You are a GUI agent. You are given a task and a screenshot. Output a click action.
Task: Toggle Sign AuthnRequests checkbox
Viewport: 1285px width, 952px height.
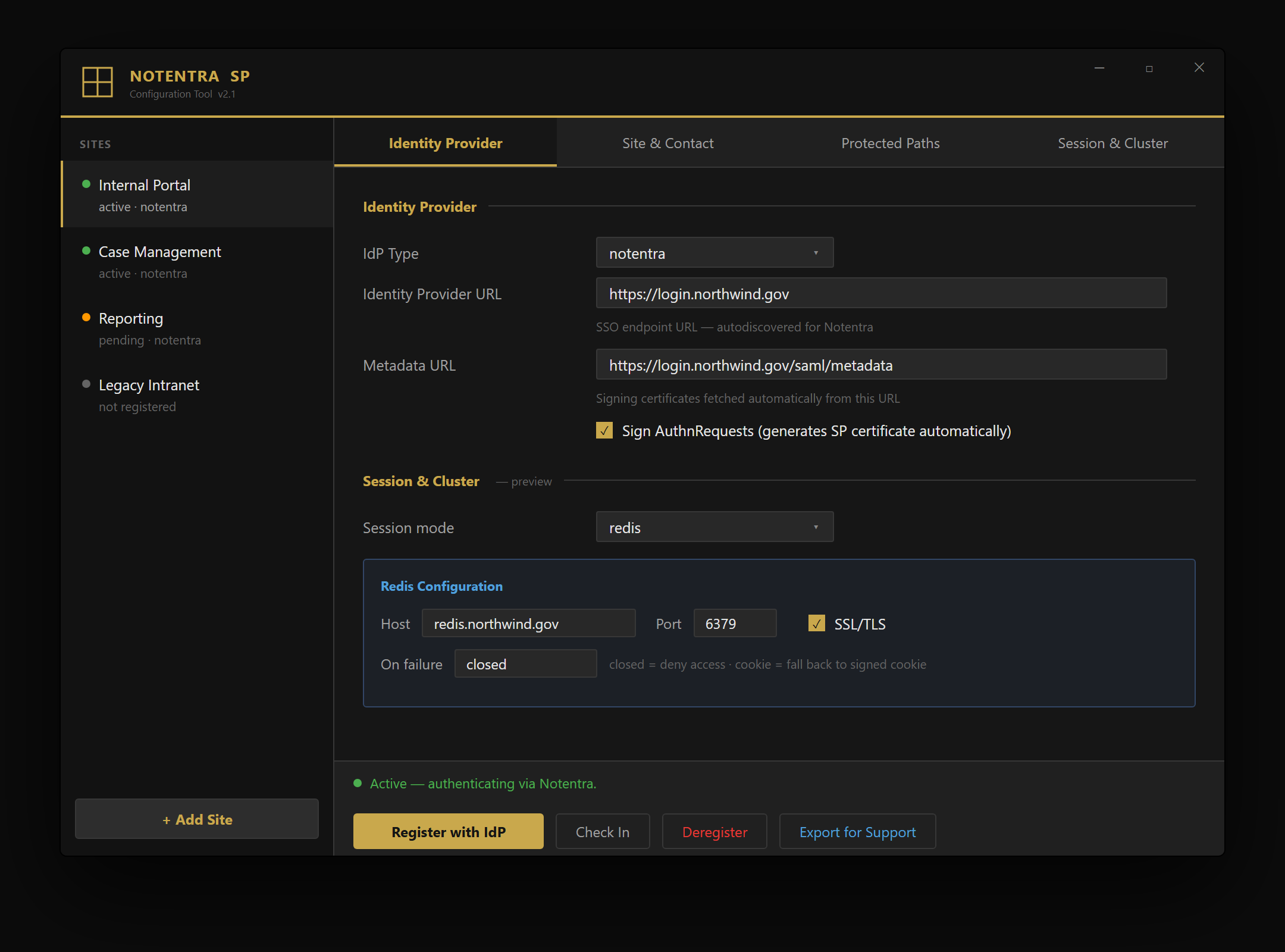pos(604,431)
